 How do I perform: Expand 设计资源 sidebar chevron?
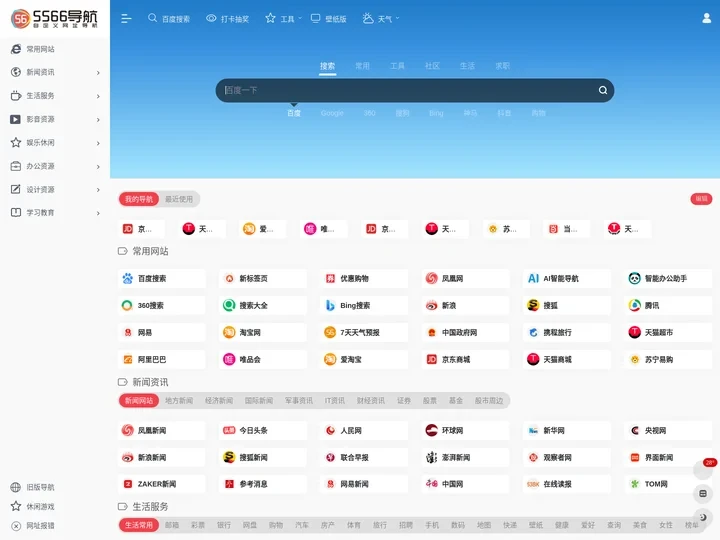click(x=98, y=190)
